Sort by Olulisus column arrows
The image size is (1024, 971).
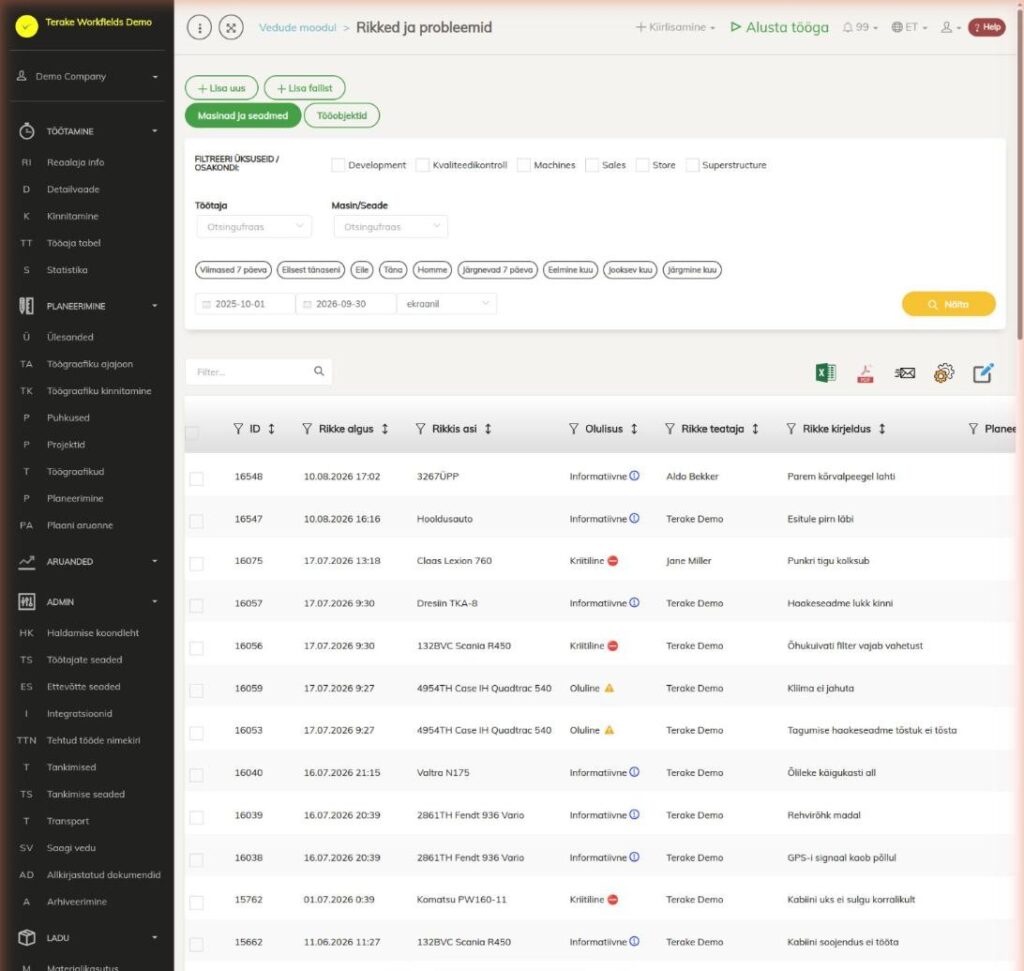tap(634, 428)
